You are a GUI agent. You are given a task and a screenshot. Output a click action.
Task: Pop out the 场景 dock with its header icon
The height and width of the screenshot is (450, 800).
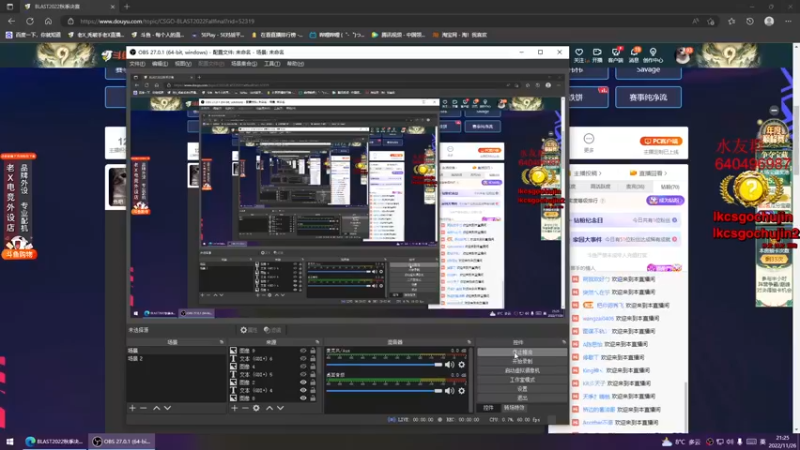pos(221,342)
